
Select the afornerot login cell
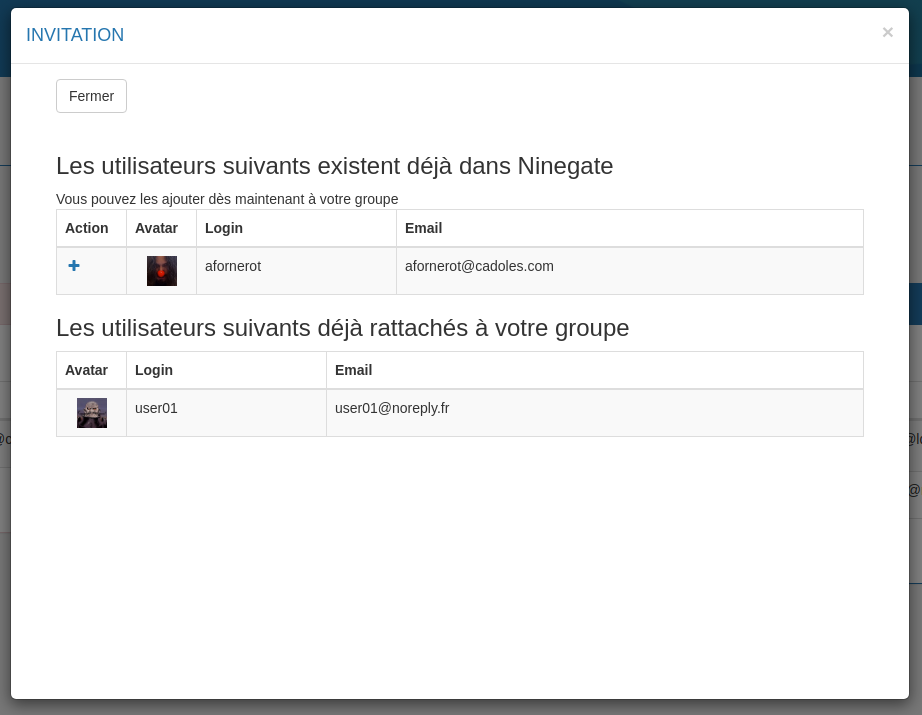pyautogui.click(x=233, y=266)
